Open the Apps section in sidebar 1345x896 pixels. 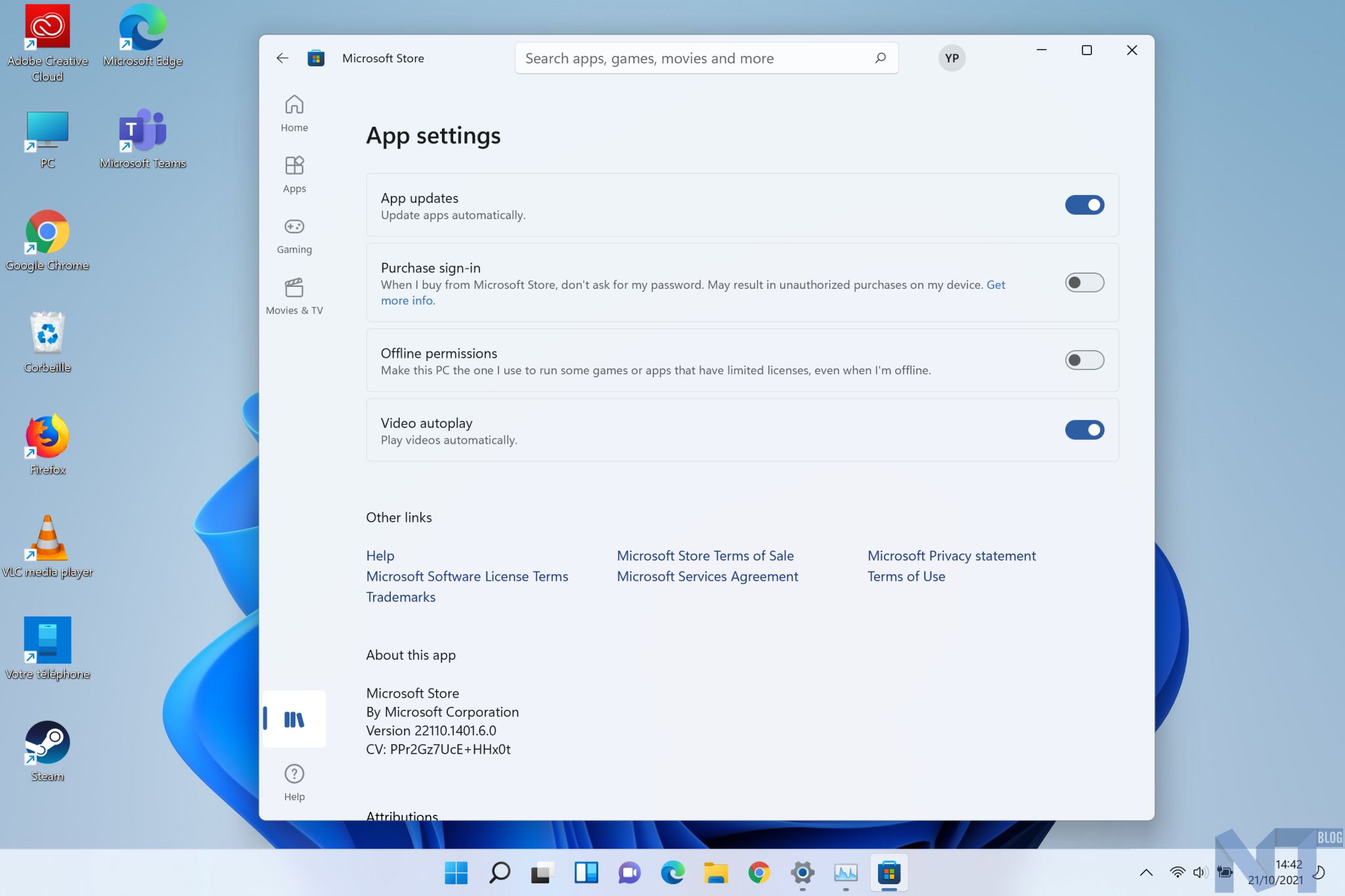294,174
